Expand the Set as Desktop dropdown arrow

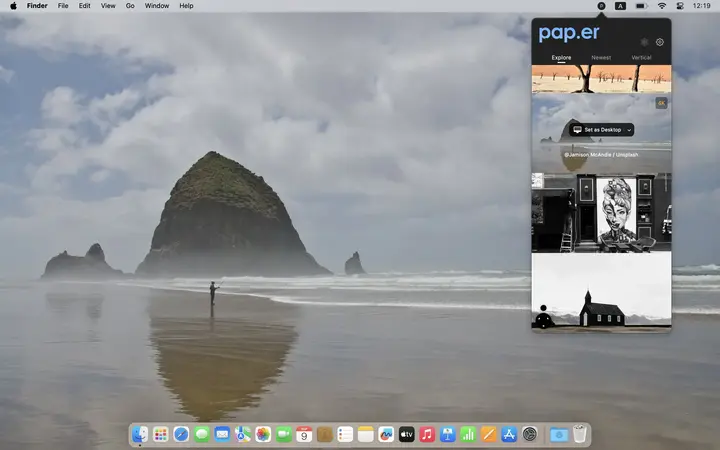tap(629, 130)
